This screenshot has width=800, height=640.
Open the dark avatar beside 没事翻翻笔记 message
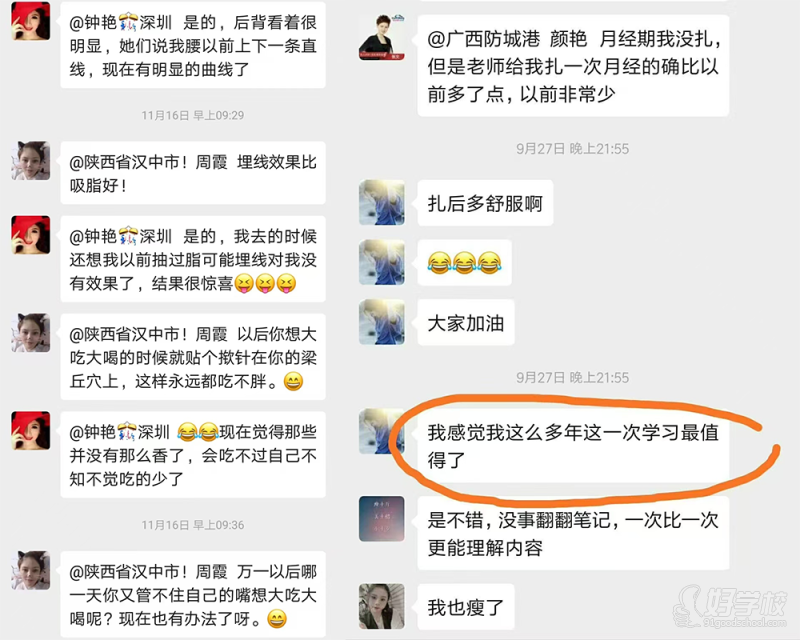[382, 519]
